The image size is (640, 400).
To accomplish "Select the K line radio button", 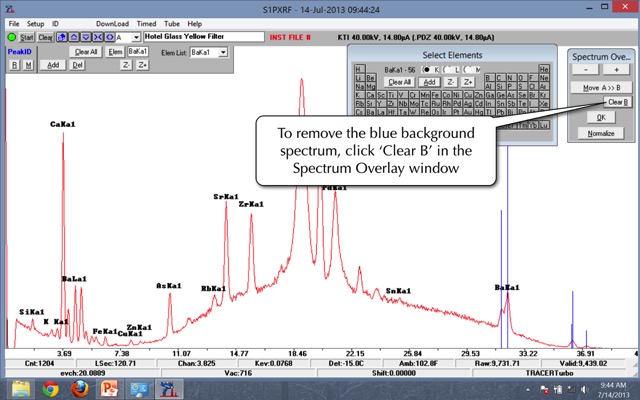I will pos(427,68).
